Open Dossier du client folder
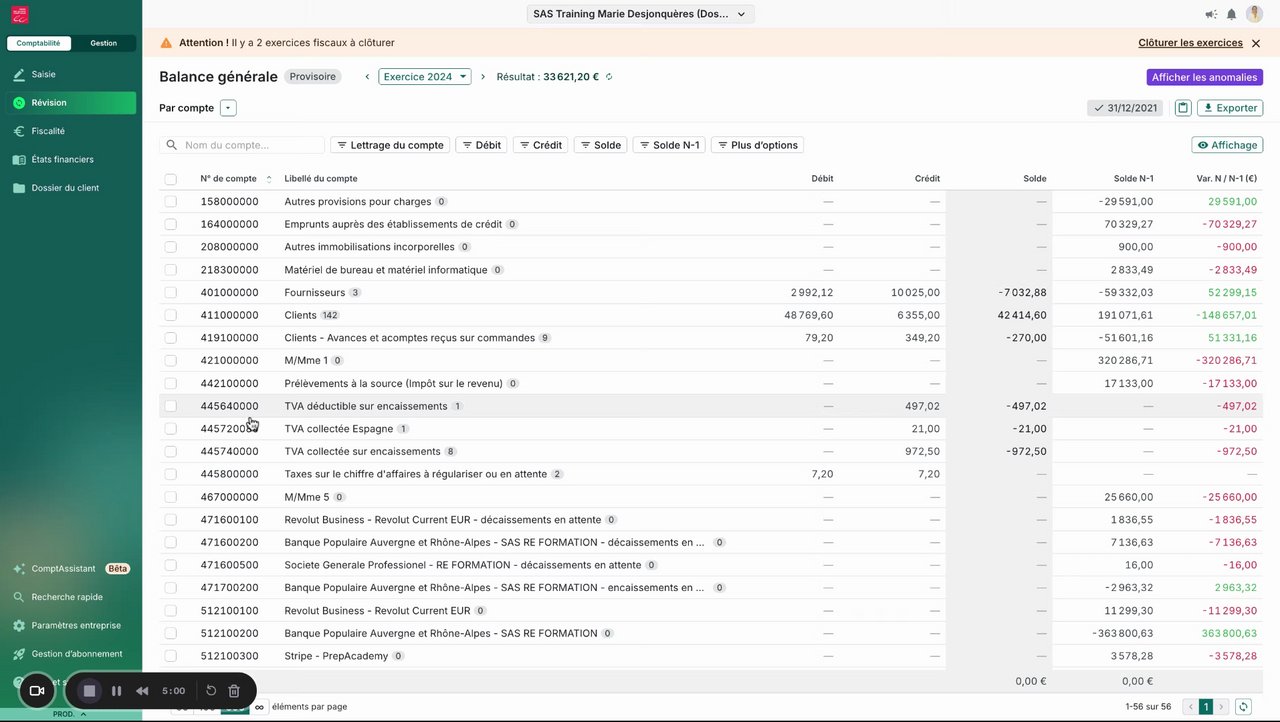1280x722 pixels. tap(71, 188)
